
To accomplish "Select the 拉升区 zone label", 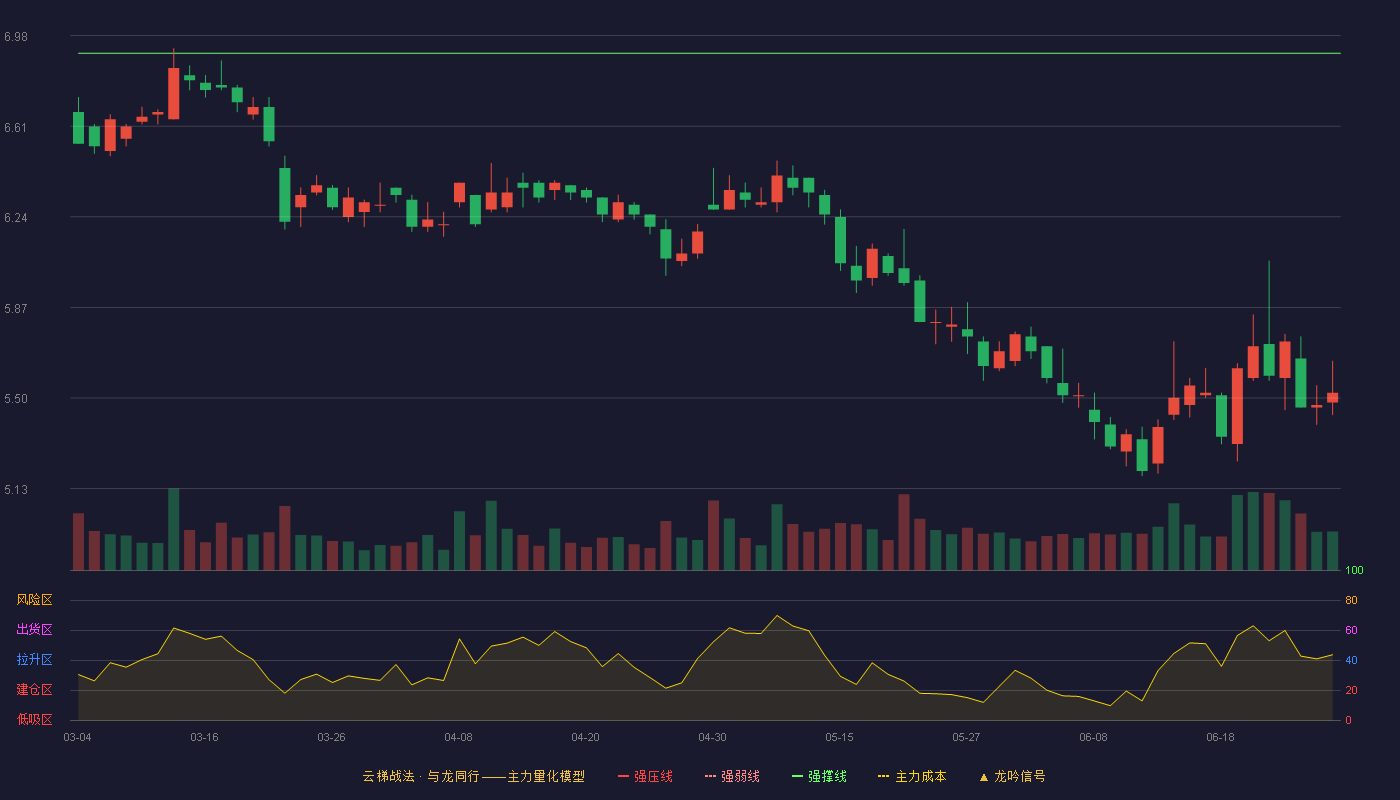I will (34, 660).
